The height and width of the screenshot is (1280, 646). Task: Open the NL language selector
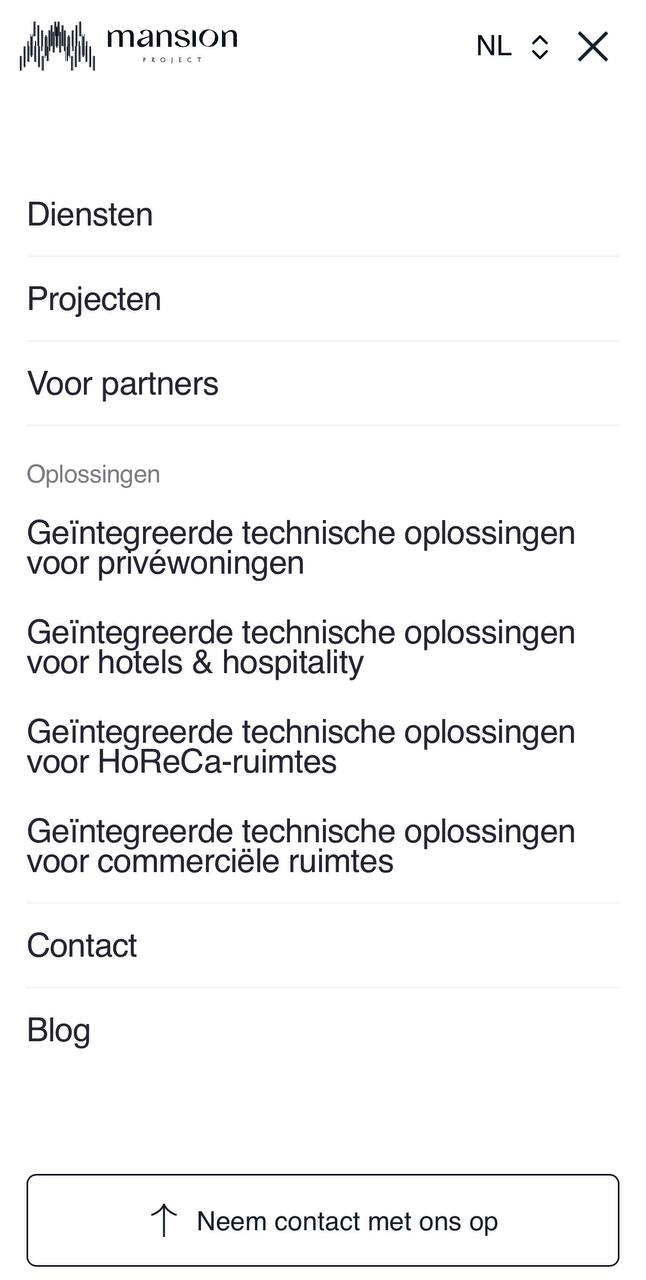494,46
